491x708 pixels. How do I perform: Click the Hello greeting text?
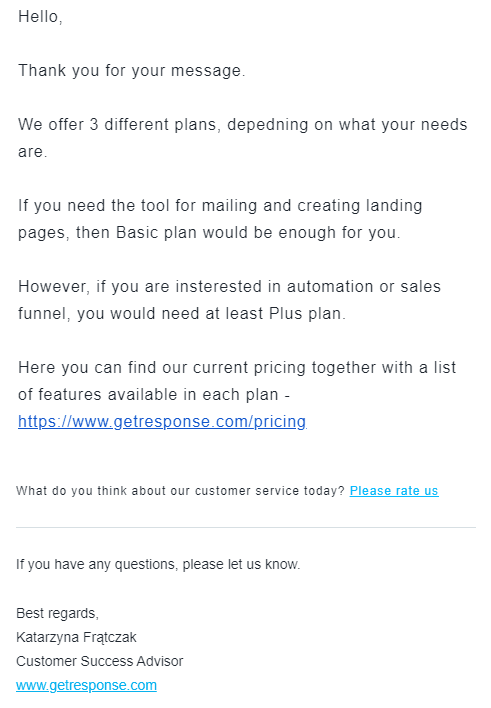(40, 17)
